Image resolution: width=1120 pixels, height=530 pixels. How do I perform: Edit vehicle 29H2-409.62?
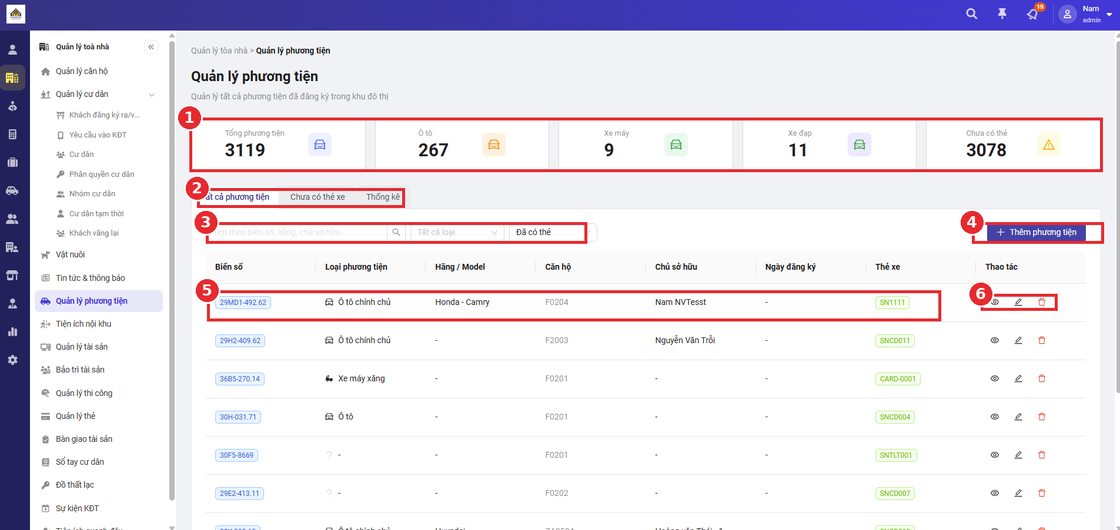[1019, 340]
